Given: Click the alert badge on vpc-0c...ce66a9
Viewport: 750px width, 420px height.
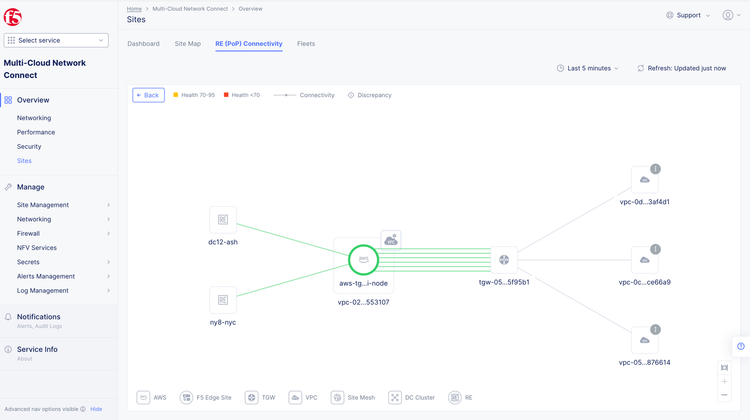Looking at the screenshot, I should click(x=656, y=249).
